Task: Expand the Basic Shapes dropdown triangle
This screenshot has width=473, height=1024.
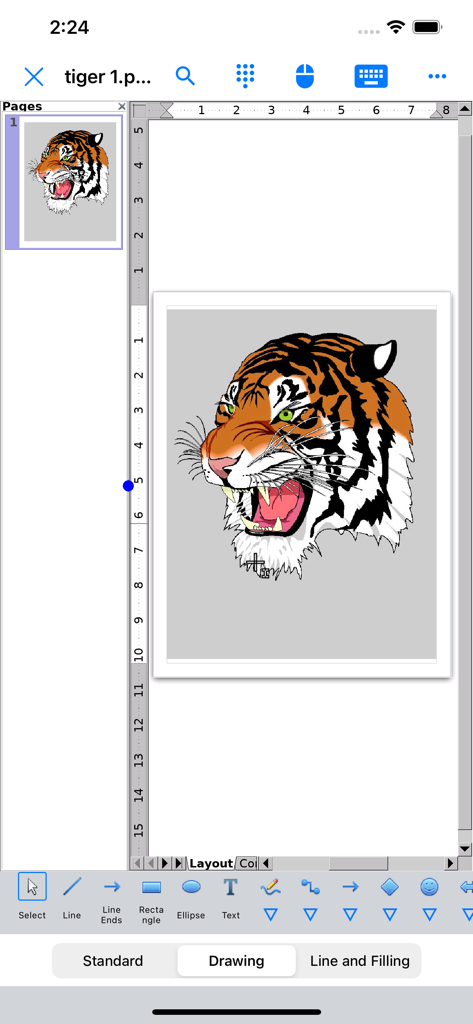Action: pos(389,914)
